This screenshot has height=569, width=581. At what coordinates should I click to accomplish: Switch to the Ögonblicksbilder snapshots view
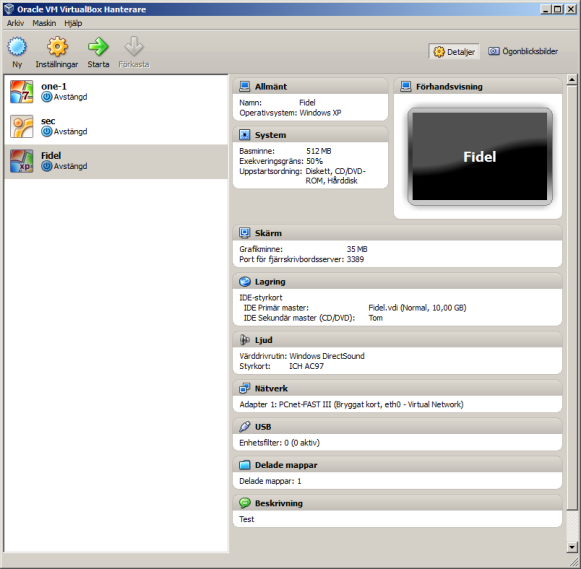click(x=523, y=51)
